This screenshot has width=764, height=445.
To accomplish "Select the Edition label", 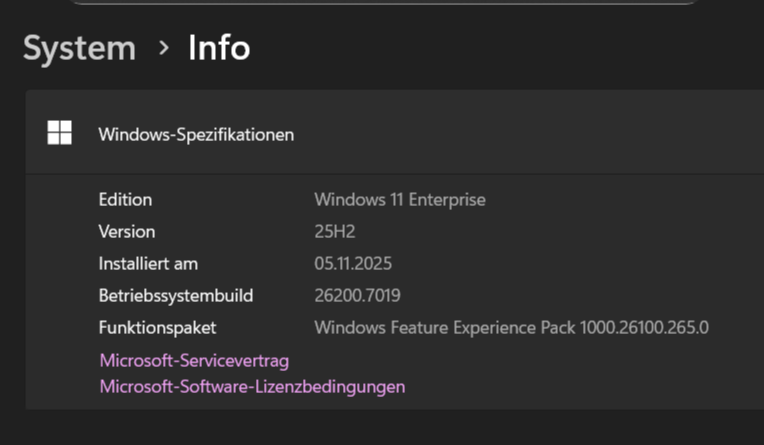I will click(125, 200).
